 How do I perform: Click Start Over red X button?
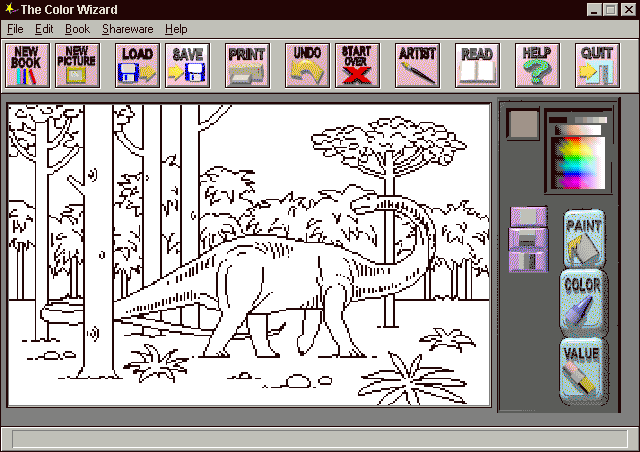pyautogui.click(x=357, y=65)
